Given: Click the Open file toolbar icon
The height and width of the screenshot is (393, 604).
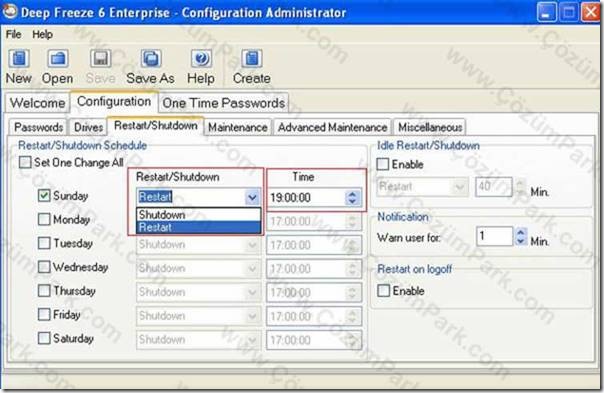Looking at the screenshot, I should pos(58,59).
